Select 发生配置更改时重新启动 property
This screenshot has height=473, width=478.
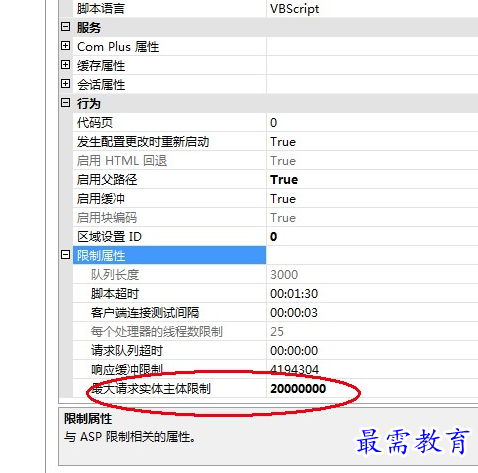[169, 141]
